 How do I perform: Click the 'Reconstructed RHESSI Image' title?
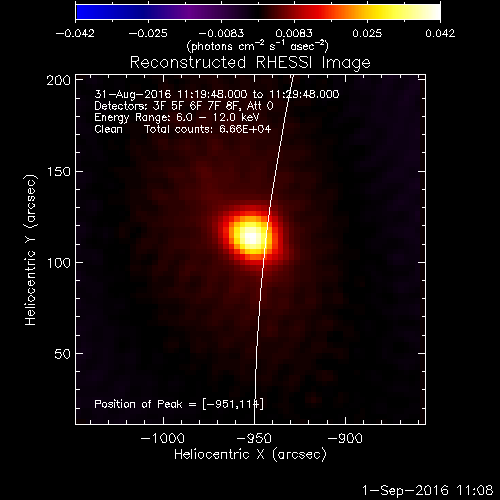(250, 63)
